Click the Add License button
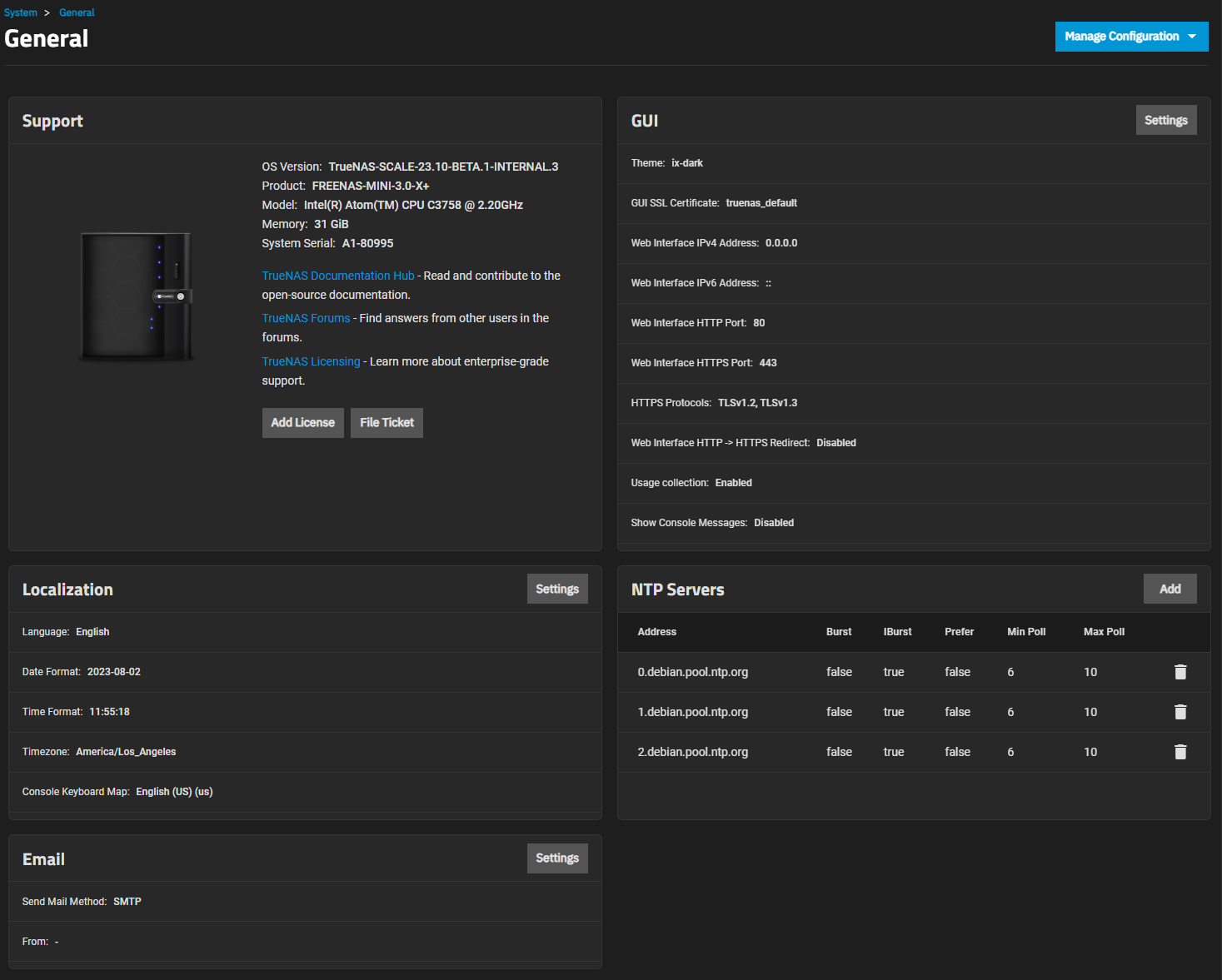The height and width of the screenshot is (980, 1222). tap(302, 423)
